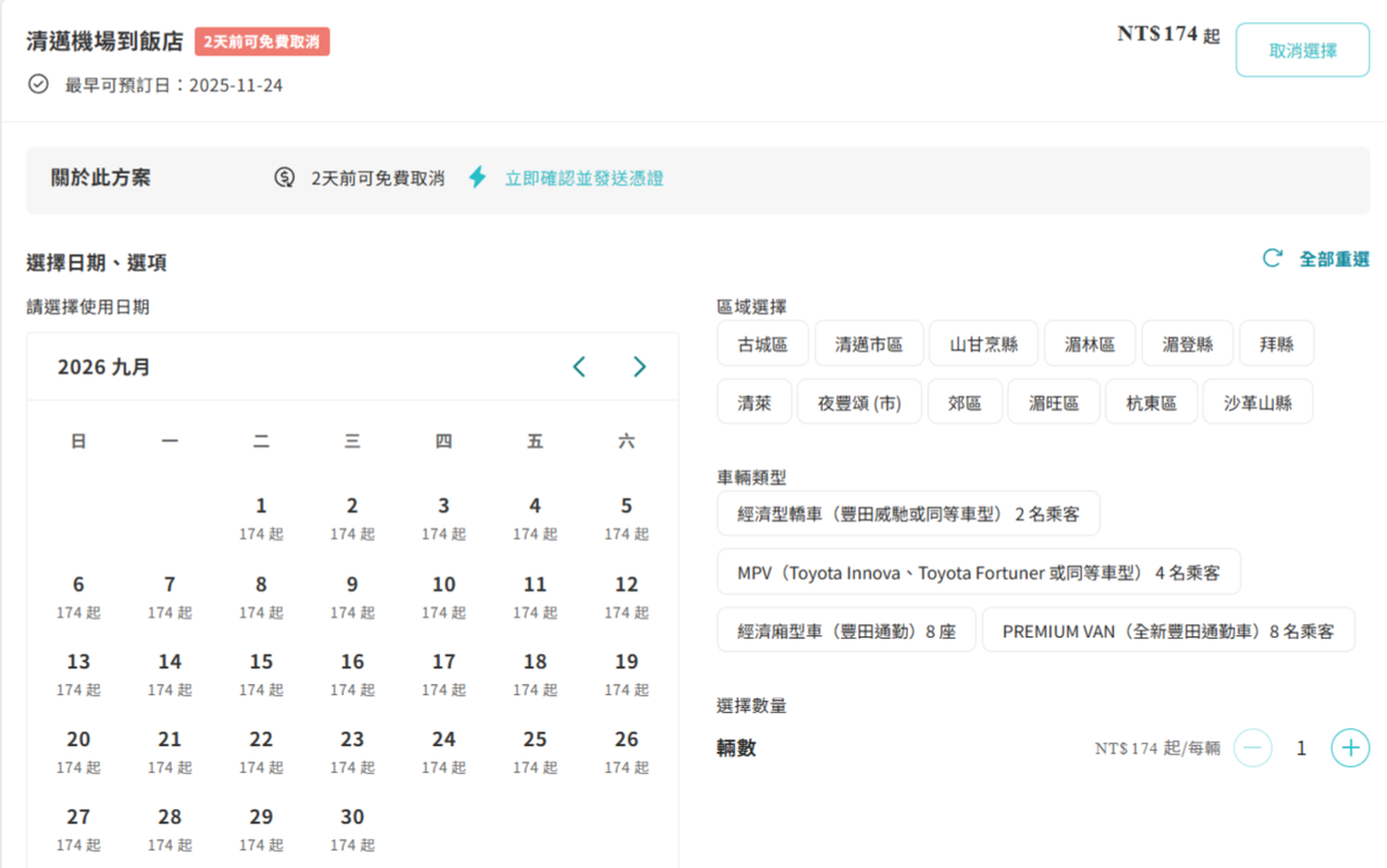Click the earliest booking date checkmark icon
1387x868 pixels.
click(x=38, y=84)
